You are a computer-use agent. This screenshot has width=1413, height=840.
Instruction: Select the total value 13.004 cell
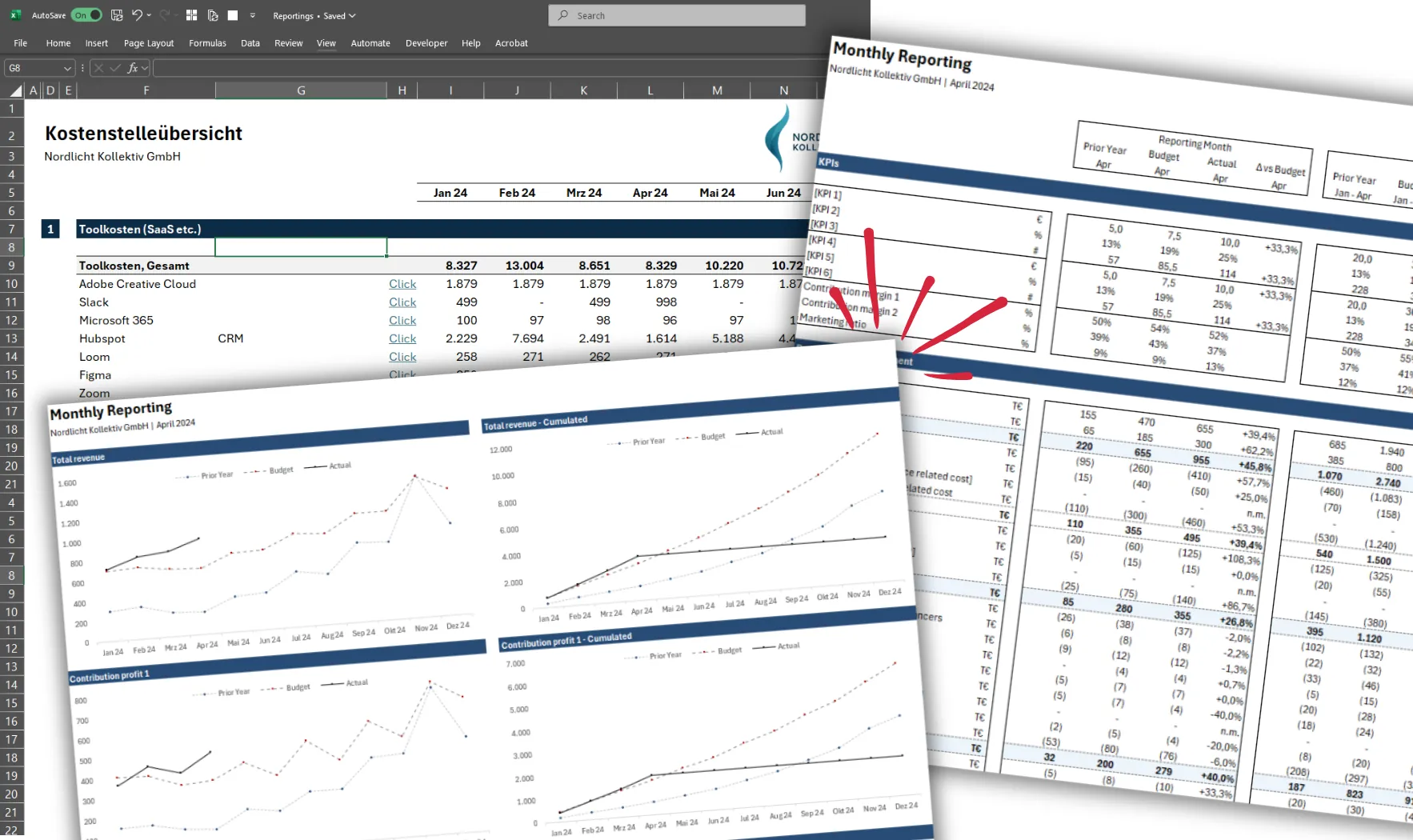pyautogui.click(x=524, y=266)
